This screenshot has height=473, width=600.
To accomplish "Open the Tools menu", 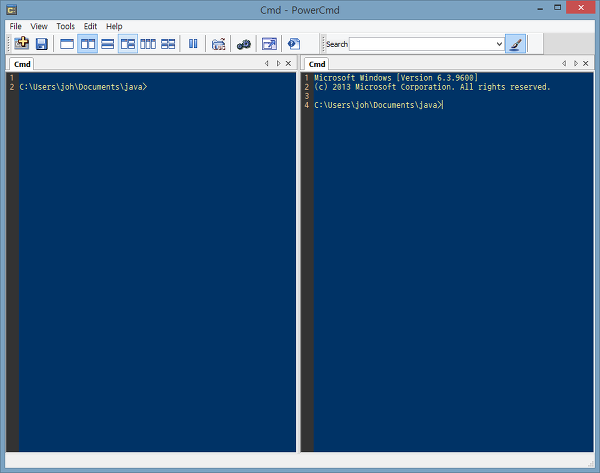I will click(65, 26).
